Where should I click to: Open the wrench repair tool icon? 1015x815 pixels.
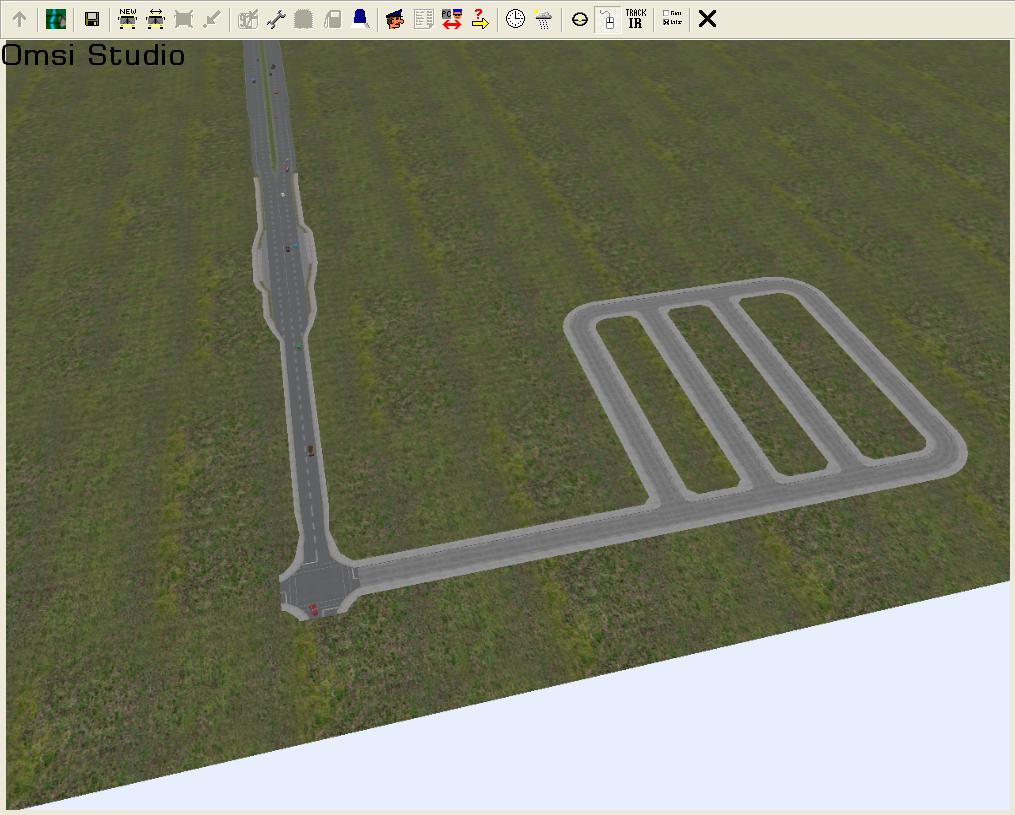[x=276, y=19]
